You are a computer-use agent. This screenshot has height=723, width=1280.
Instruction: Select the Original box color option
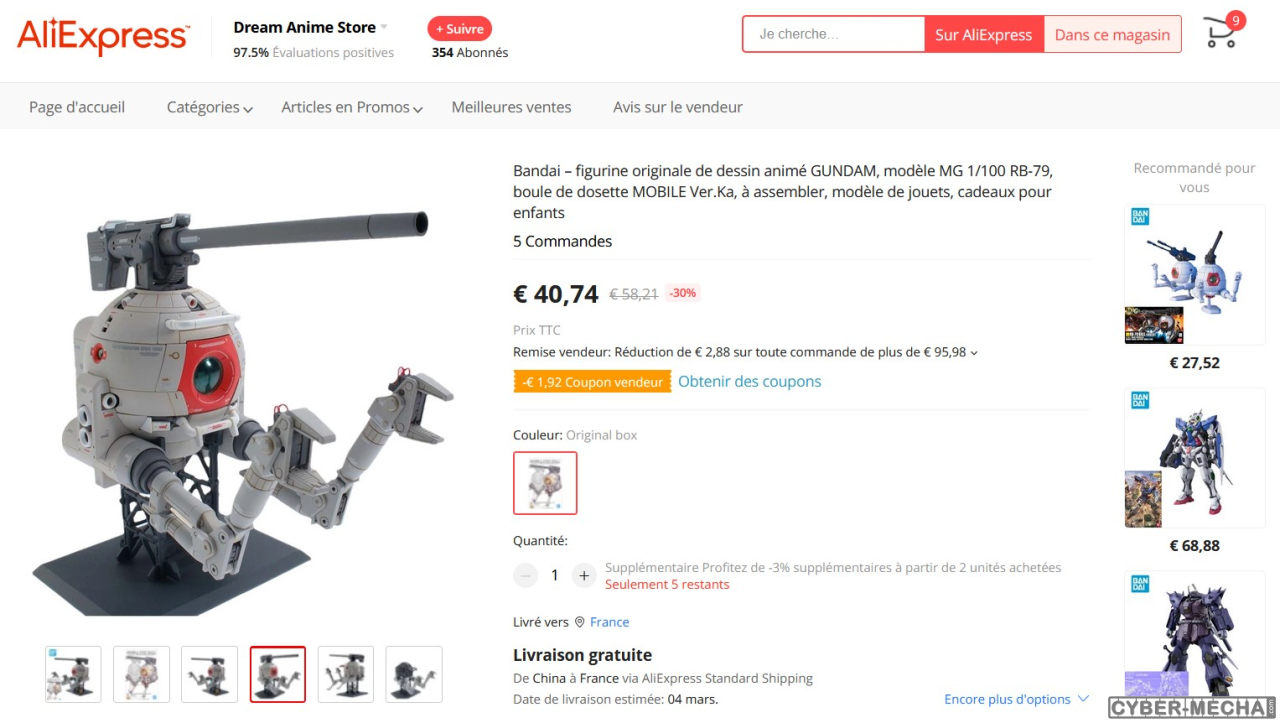(x=545, y=483)
